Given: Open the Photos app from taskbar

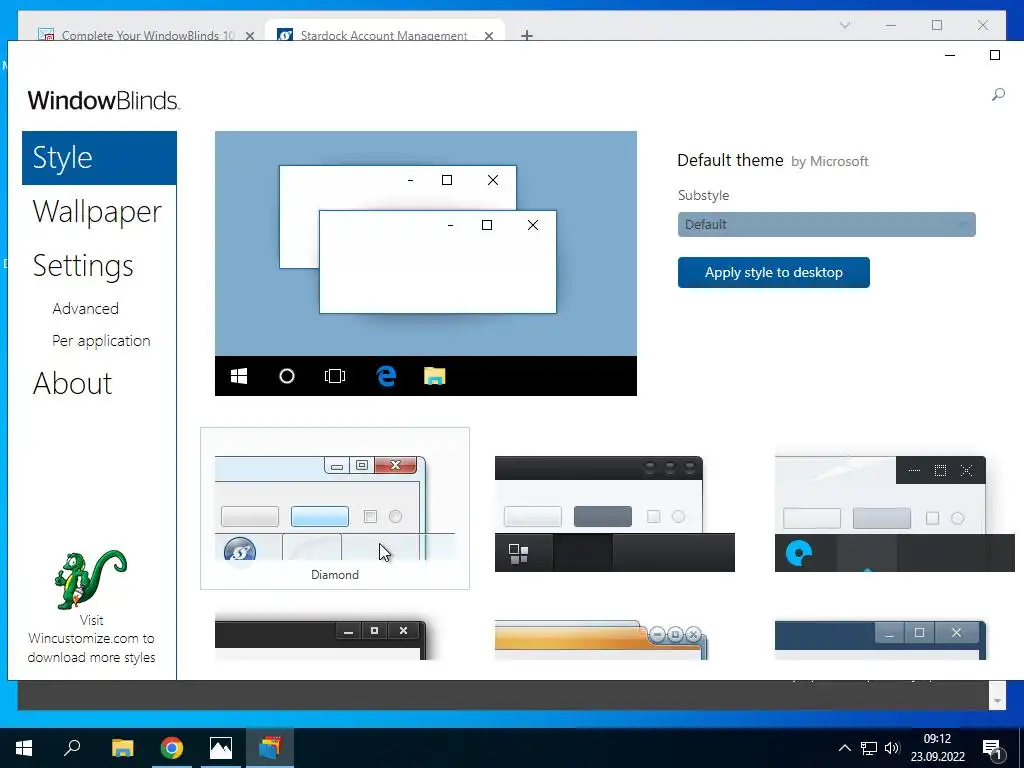Looking at the screenshot, I should (x=221, y=748).
